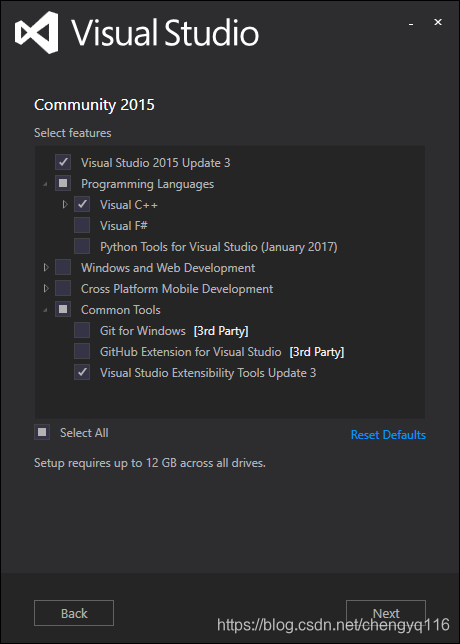
Task: Click the Community 2015 heading
Action: coord(94,105)
